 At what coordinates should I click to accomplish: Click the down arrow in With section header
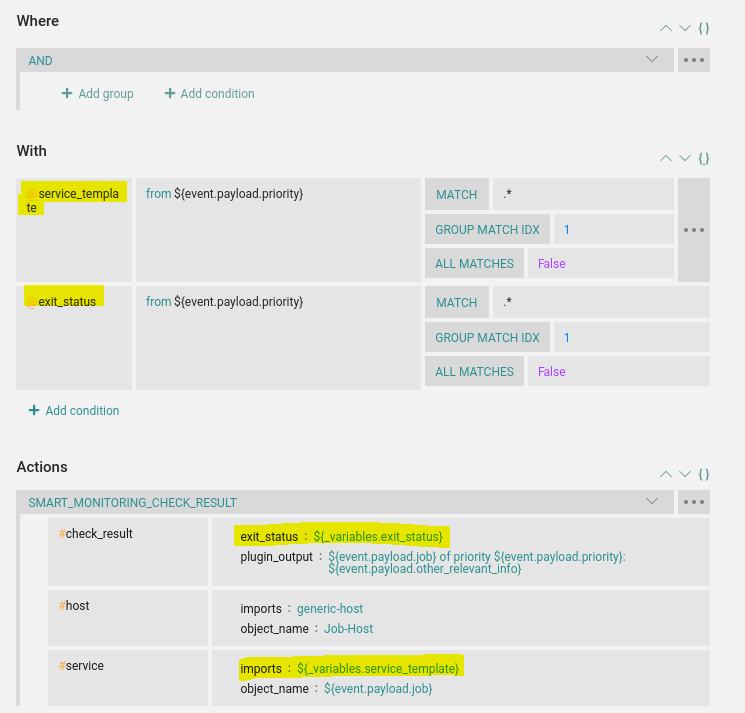685,158
